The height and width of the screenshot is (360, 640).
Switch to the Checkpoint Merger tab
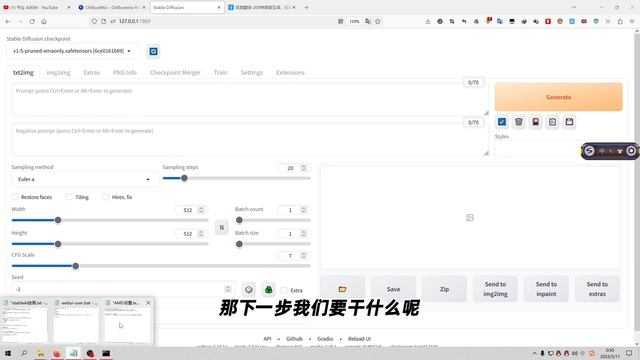[175, 73]
